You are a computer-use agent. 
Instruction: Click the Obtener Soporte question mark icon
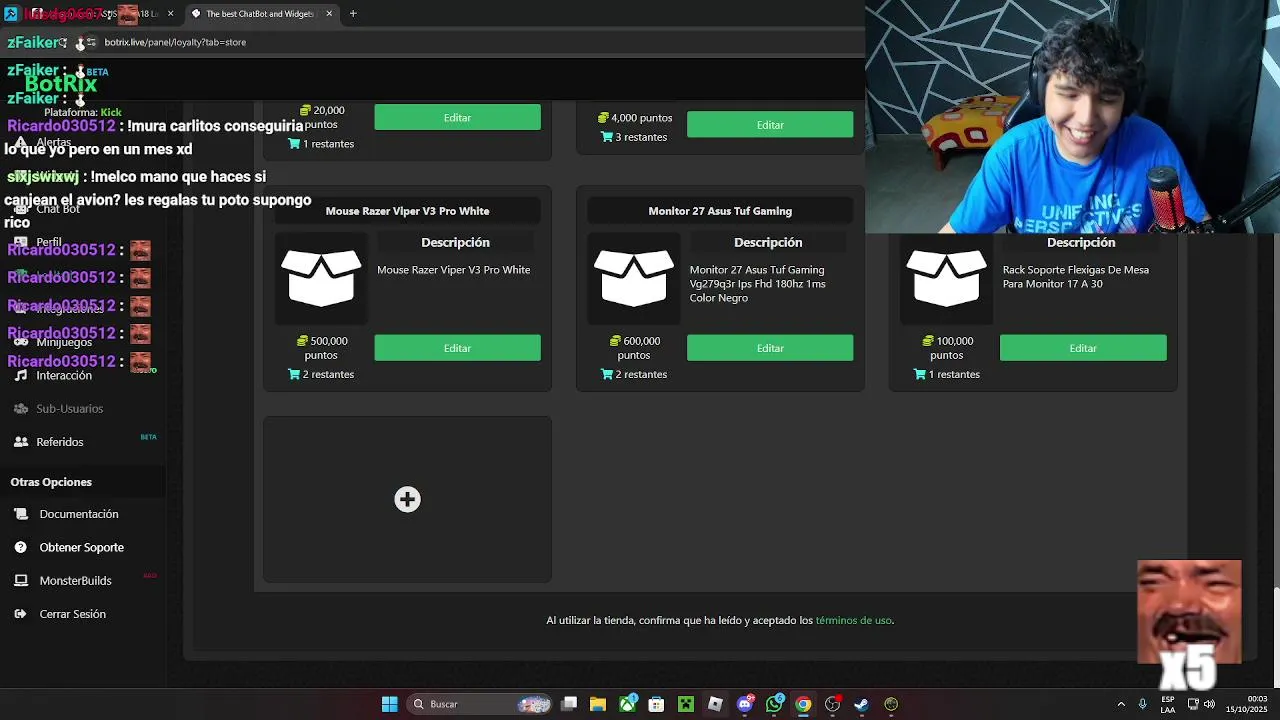click(21, 547)
